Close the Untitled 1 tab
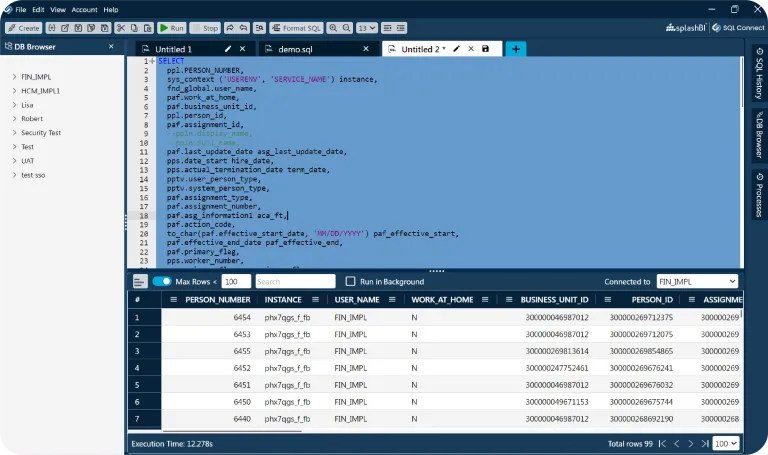 click(242, 49)
